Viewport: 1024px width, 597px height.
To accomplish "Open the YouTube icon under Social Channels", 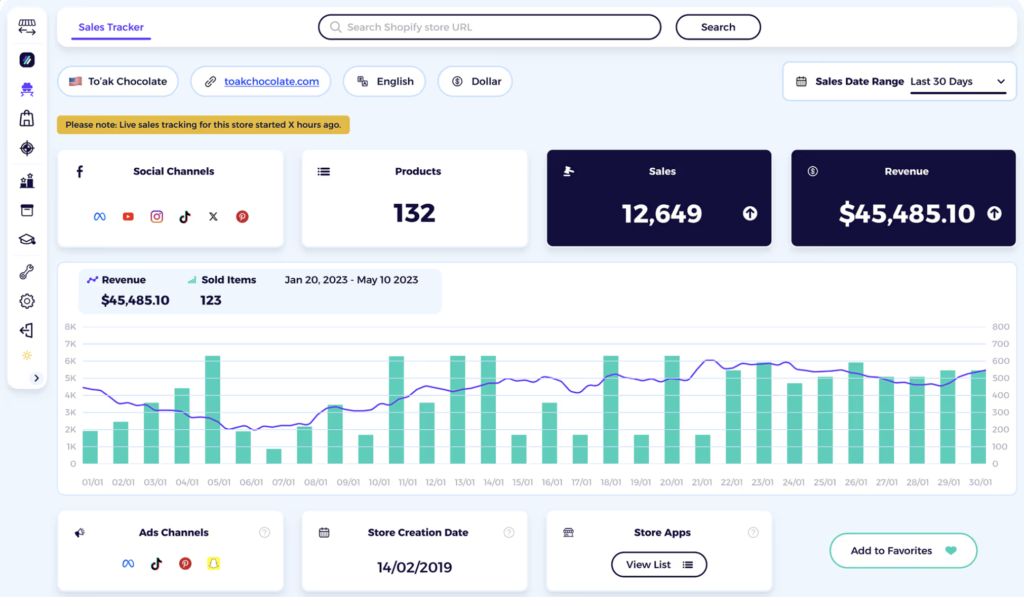I will (x=128, y=216).
